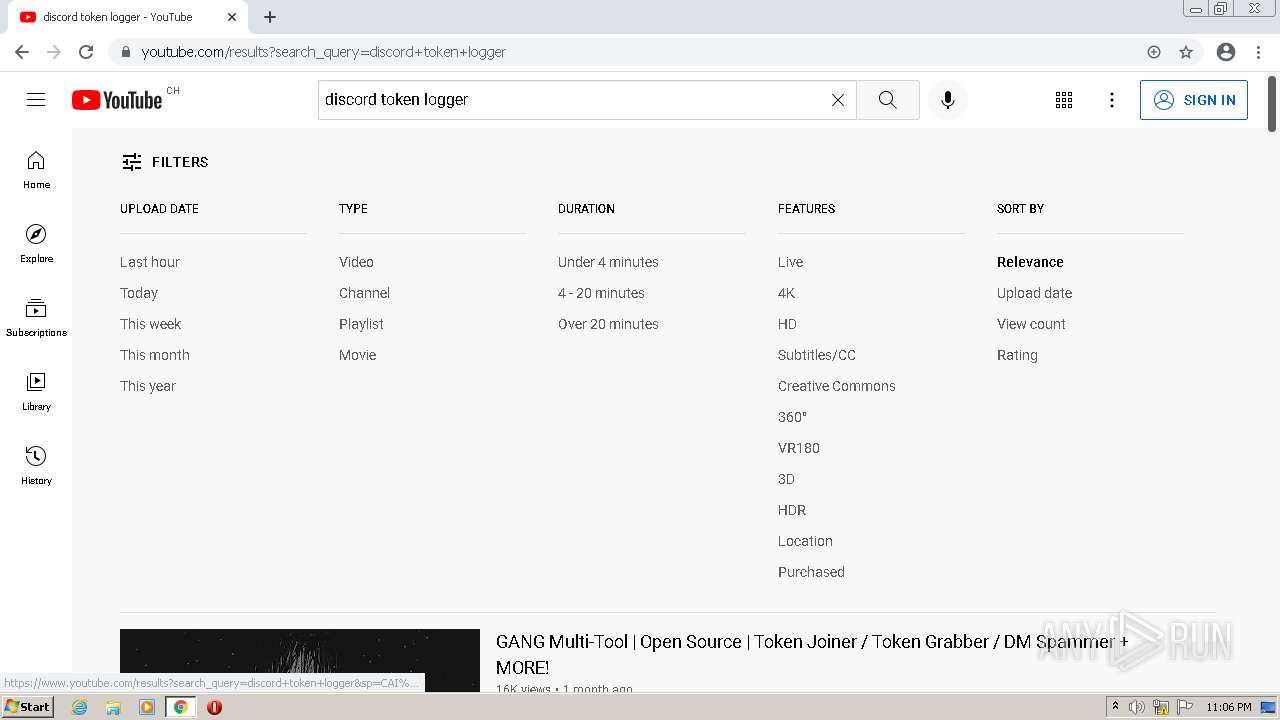
Task: Open the GANG Multi-Tool video thumbnail
Action: point(300,660)
